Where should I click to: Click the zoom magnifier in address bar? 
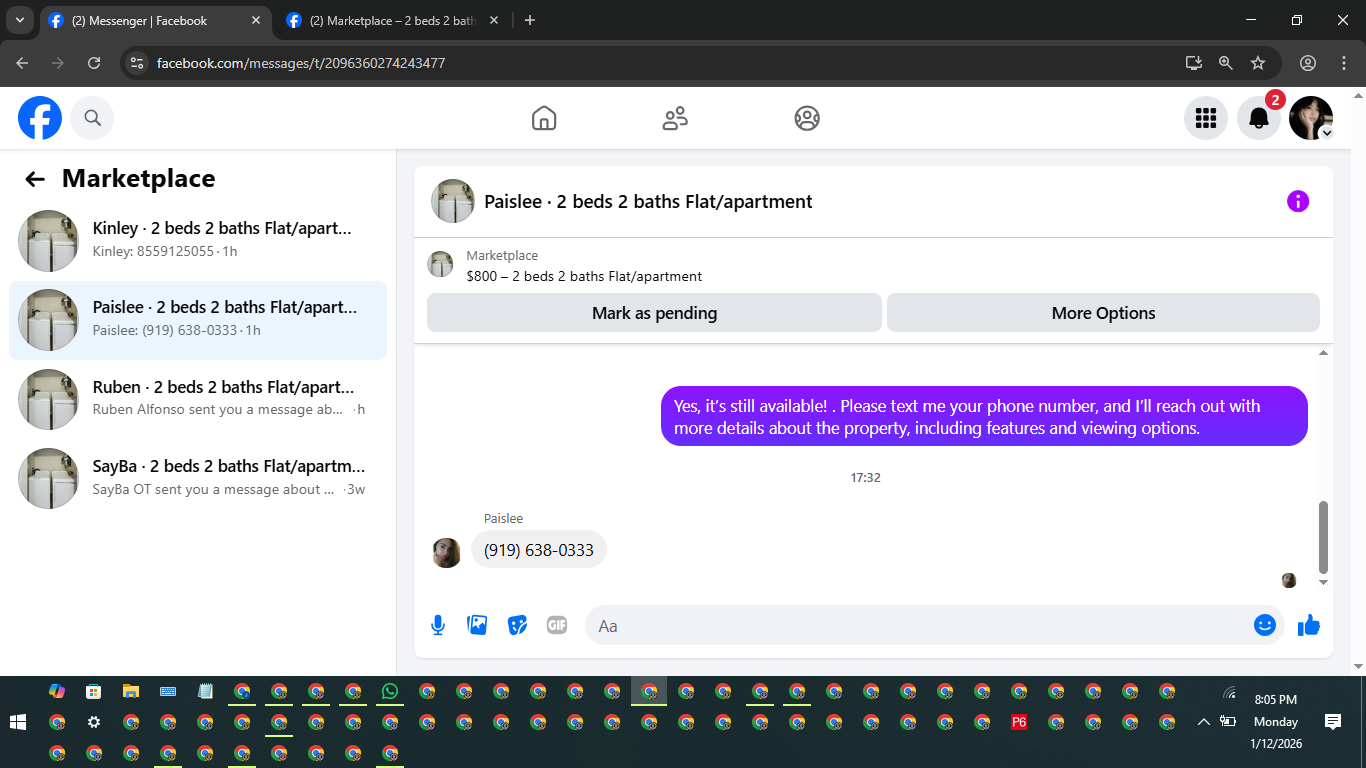[x=1226, y=63]
